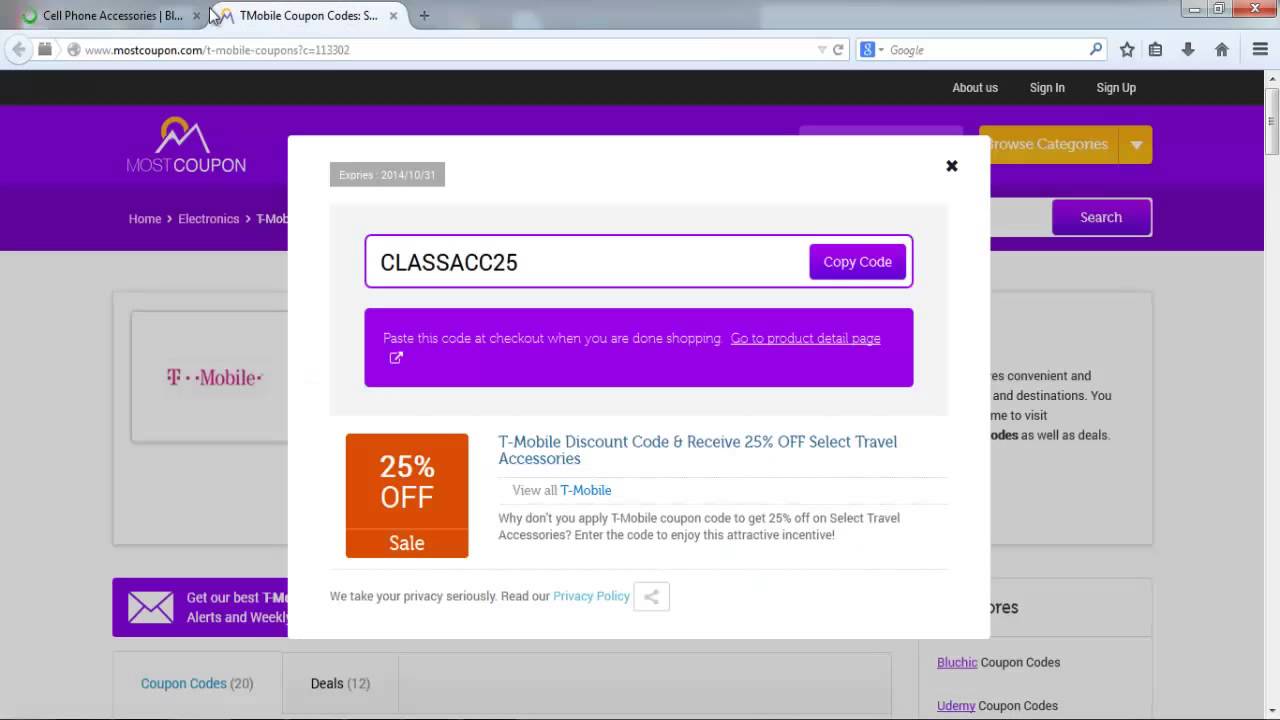Open Go to product detail page link
The width and height of the screenshot is (1280, 720).
tap(805, 338)
